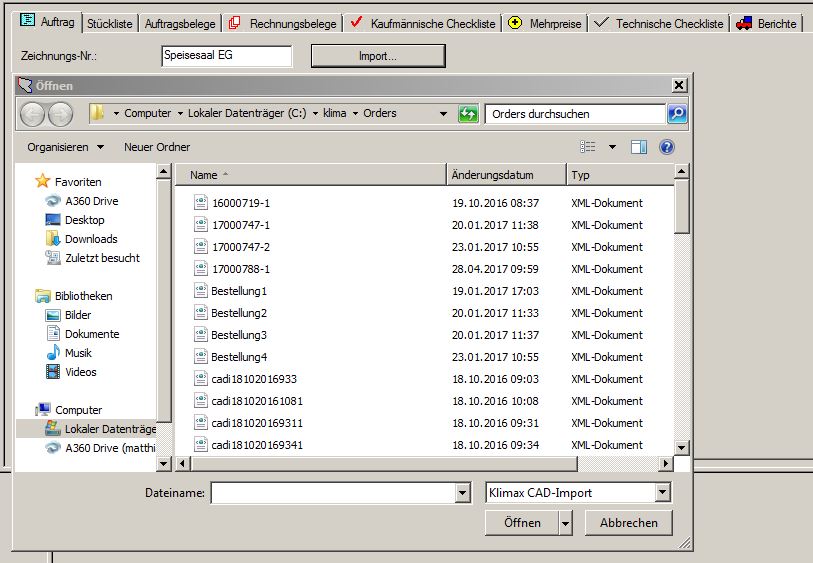
Task: Open the help question mark icon
Action: click(x=667, y=147)
